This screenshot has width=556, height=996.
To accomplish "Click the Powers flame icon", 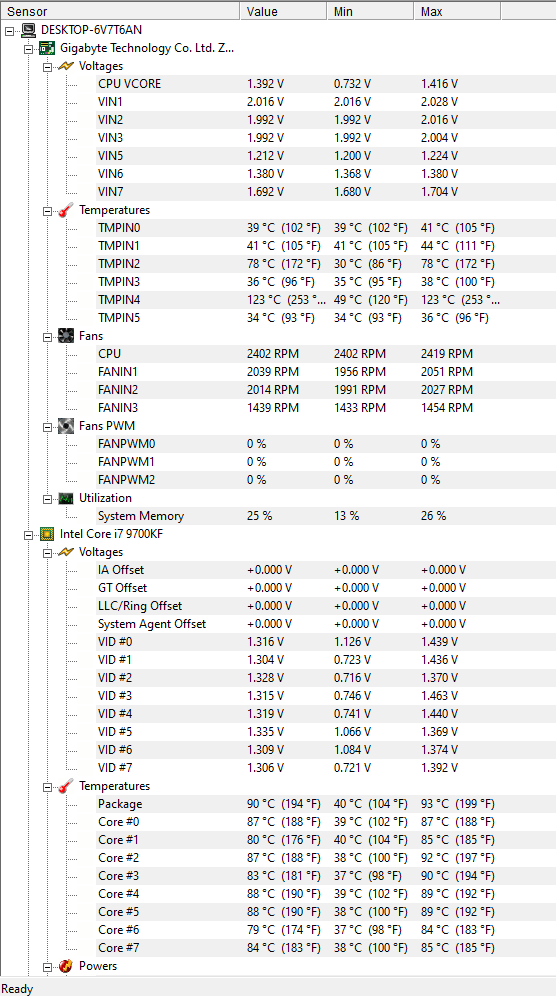I will pos(66,967).
